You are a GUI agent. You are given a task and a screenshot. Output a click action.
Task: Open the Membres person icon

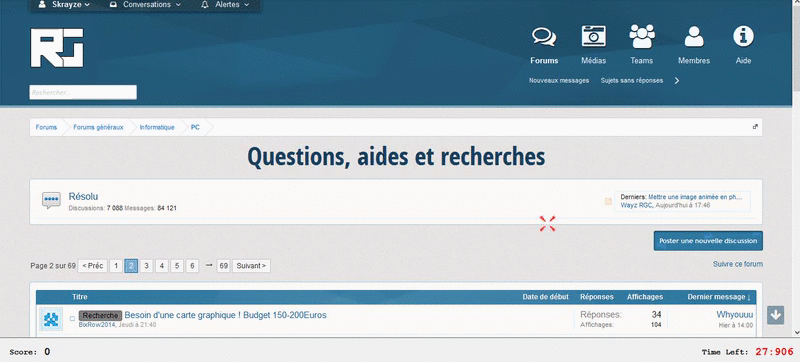pyautogui.click(x=694, y=36)
